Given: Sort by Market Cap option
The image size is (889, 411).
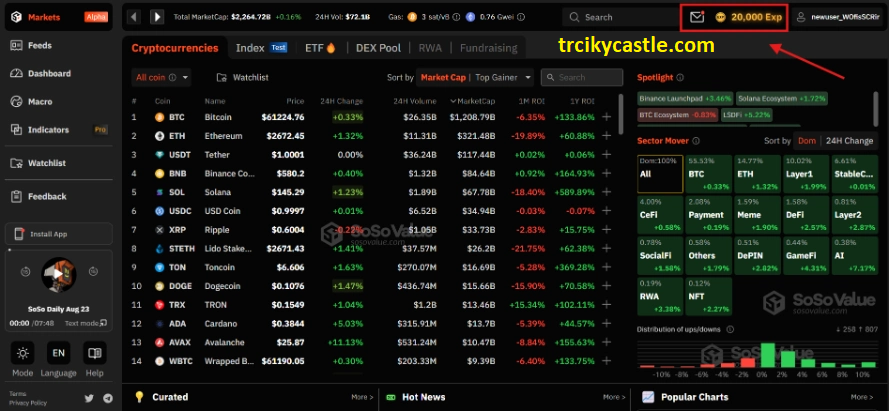Looking at the screenshot, I should tap(443, 78).
